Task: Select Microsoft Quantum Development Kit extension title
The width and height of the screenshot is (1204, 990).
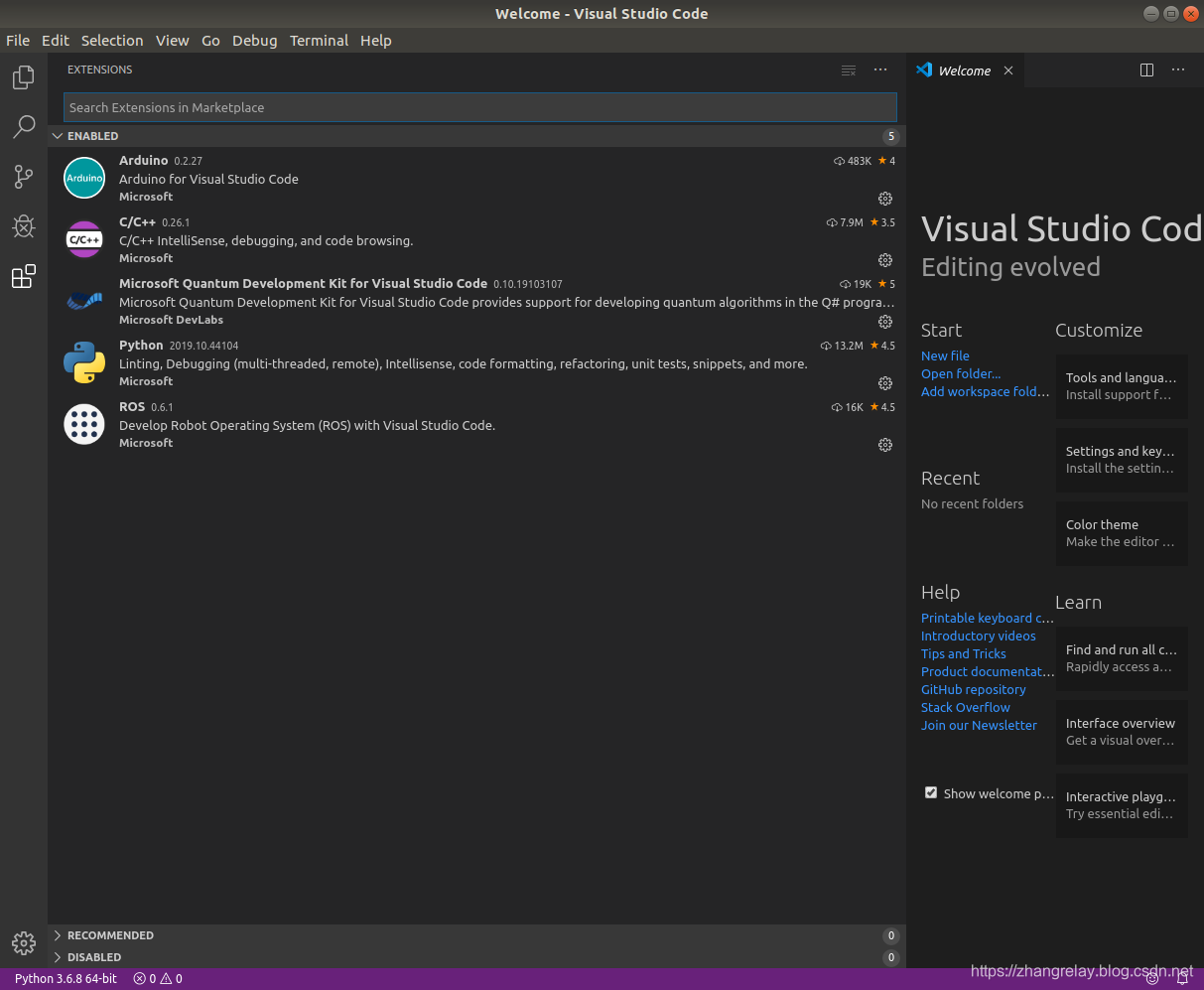Action: click(x=303, y=283)
